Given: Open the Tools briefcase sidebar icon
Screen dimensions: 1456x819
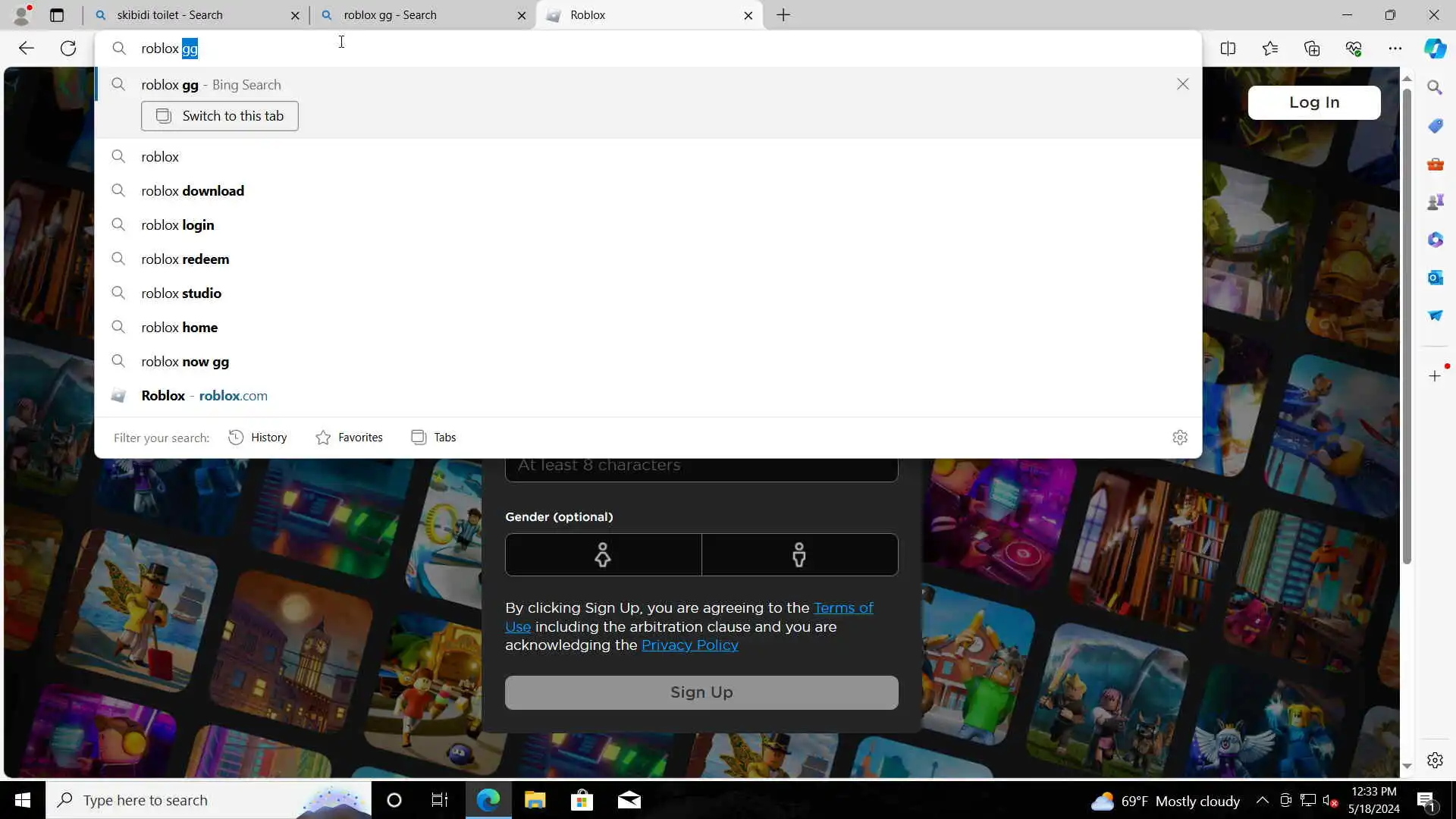Looking at the screenshot, I should (1435, 164).
